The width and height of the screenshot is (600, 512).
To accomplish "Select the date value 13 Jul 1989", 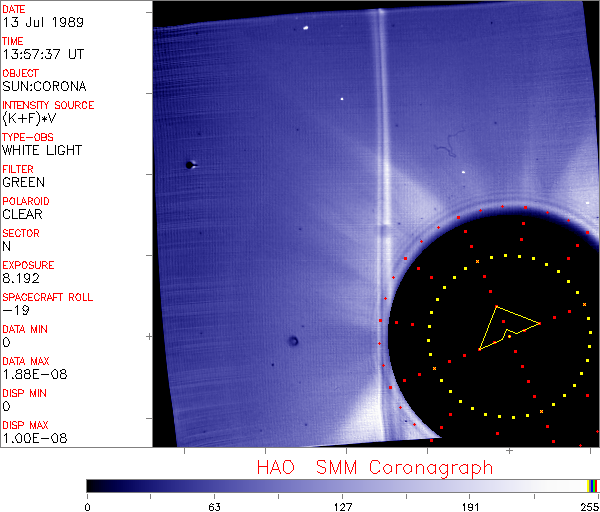I will [x=43, y=22].
